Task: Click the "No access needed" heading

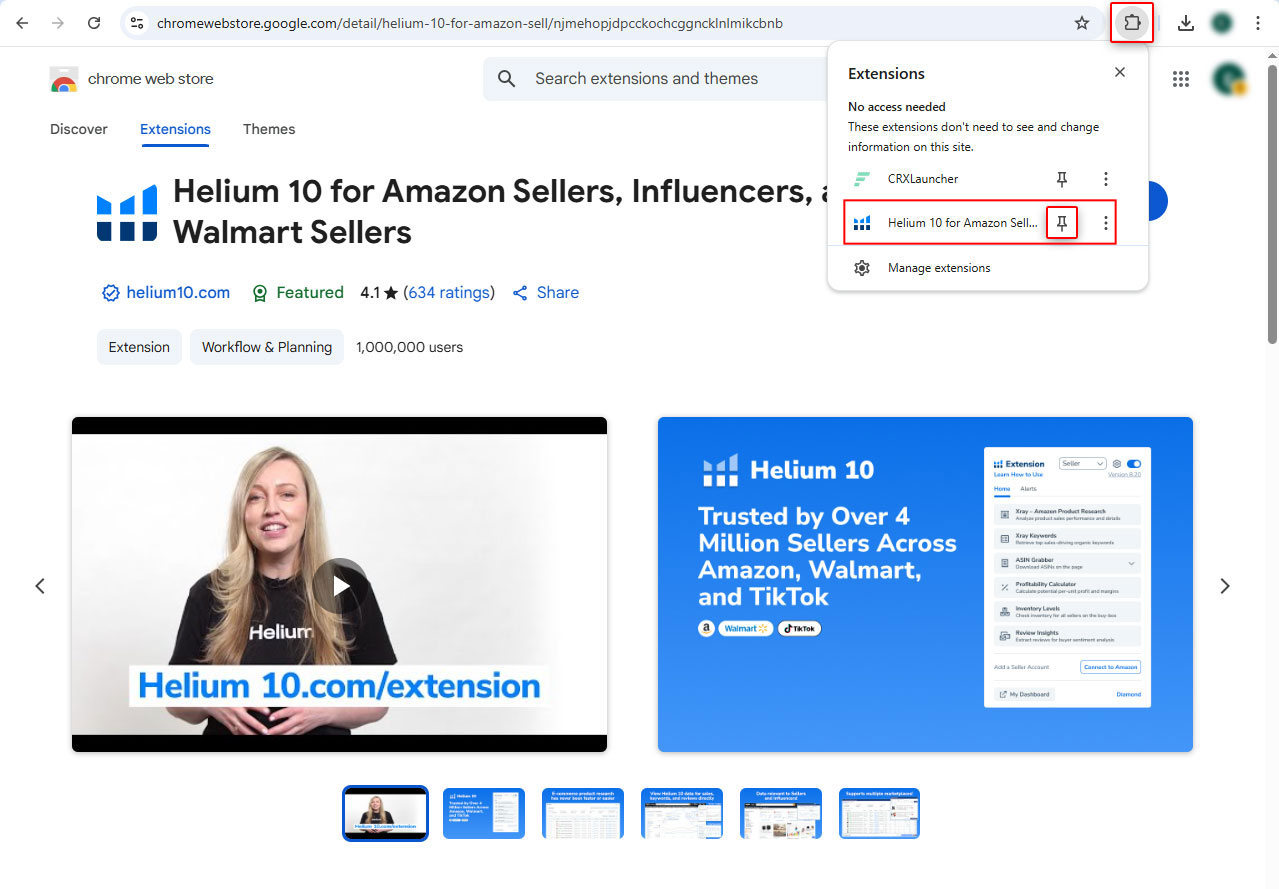Action: (x=897, y=107)
